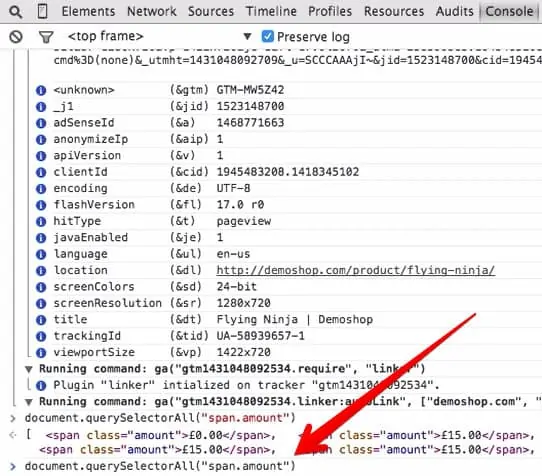The image size is (542, 476).
Task: Click the info icon beside adSenseId
Action: (x=41, y=123)
